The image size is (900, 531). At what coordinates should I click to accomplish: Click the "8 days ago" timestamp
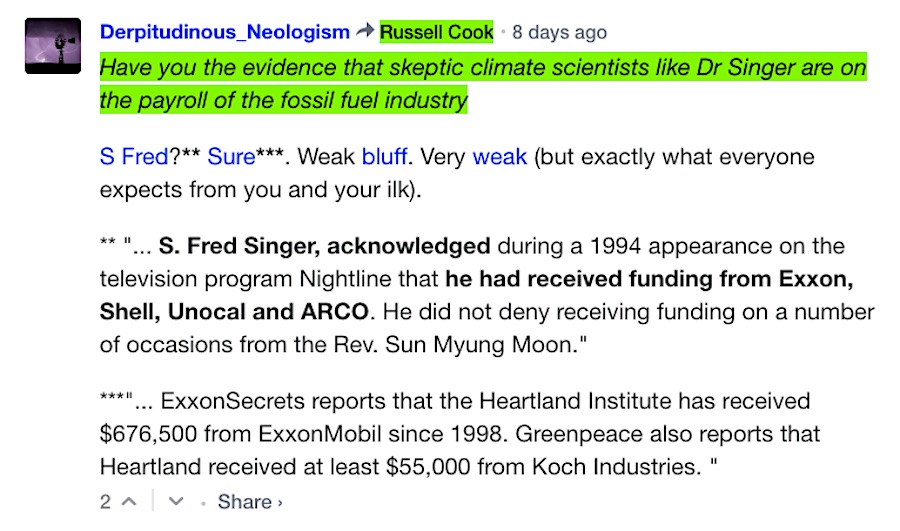(x=559, y=32)
